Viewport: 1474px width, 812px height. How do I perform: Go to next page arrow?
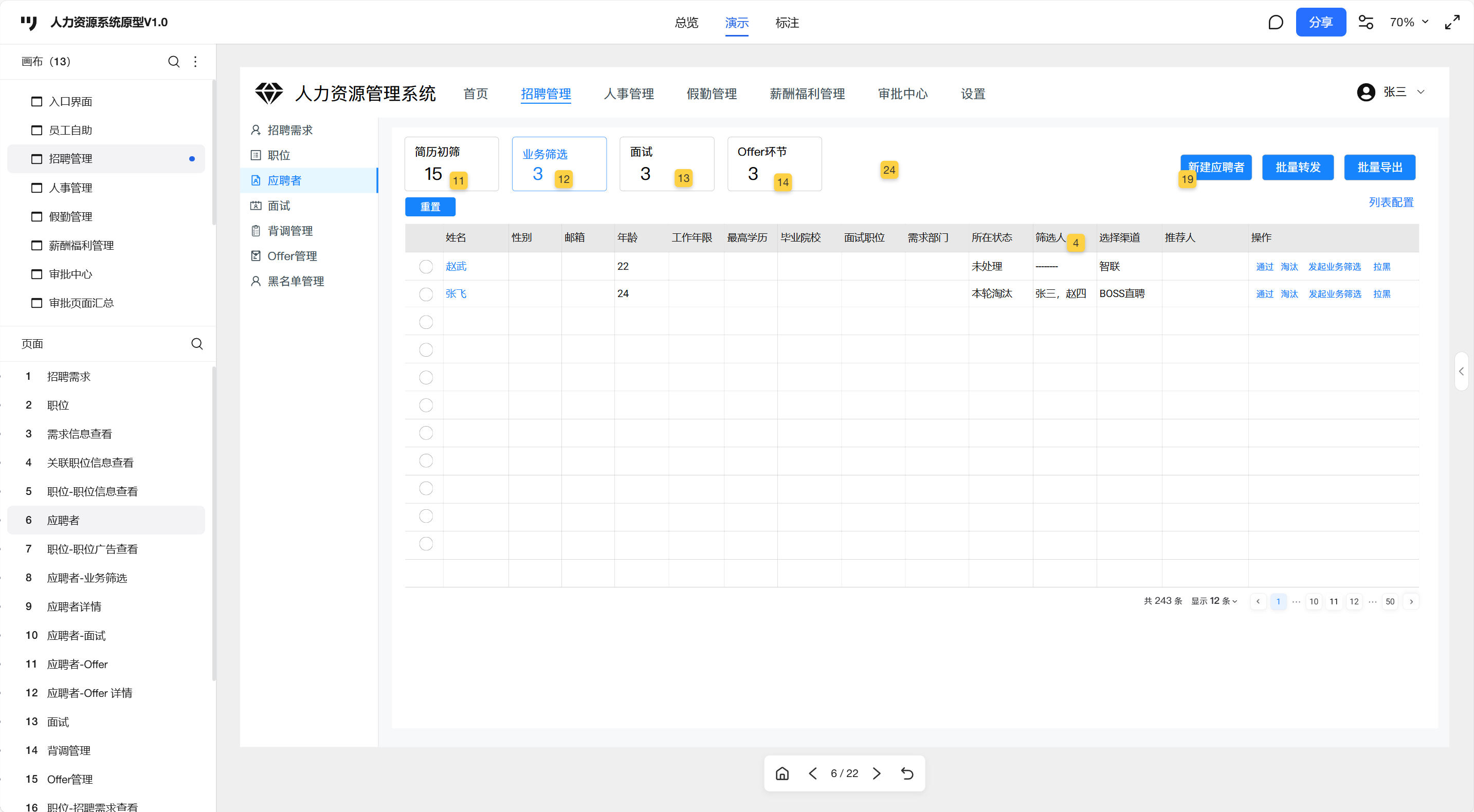coord(877,773)
